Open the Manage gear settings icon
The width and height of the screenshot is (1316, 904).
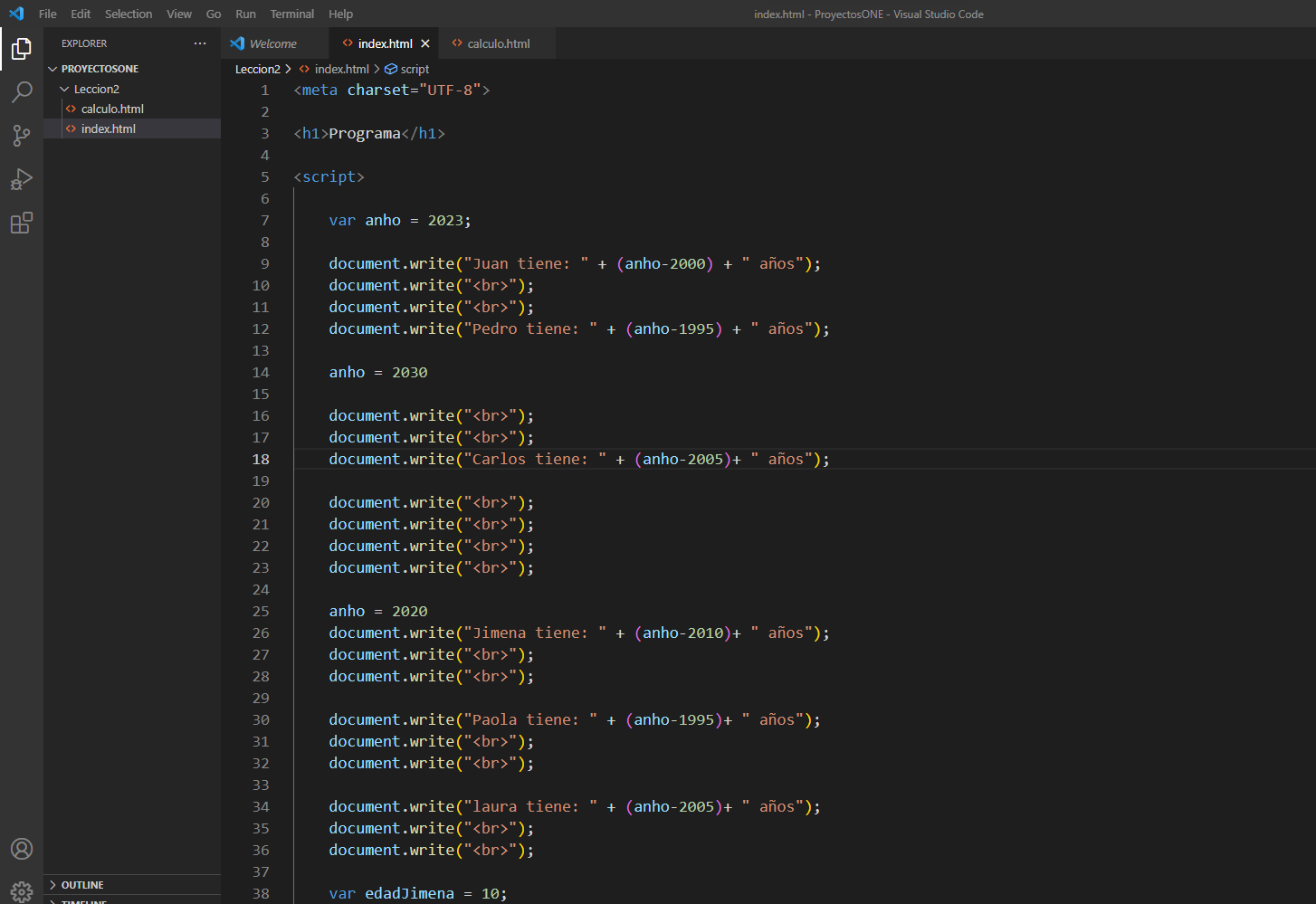point(22,891)
